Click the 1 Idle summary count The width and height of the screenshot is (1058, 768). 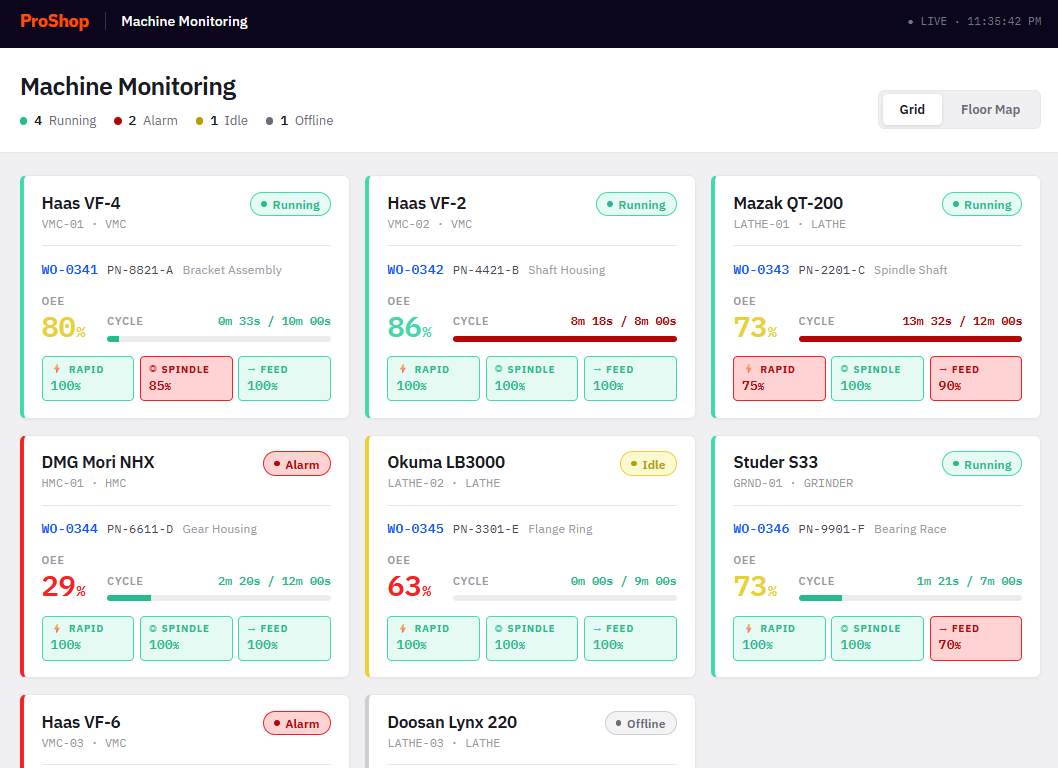pyautogui.click(x=222, y=121)
